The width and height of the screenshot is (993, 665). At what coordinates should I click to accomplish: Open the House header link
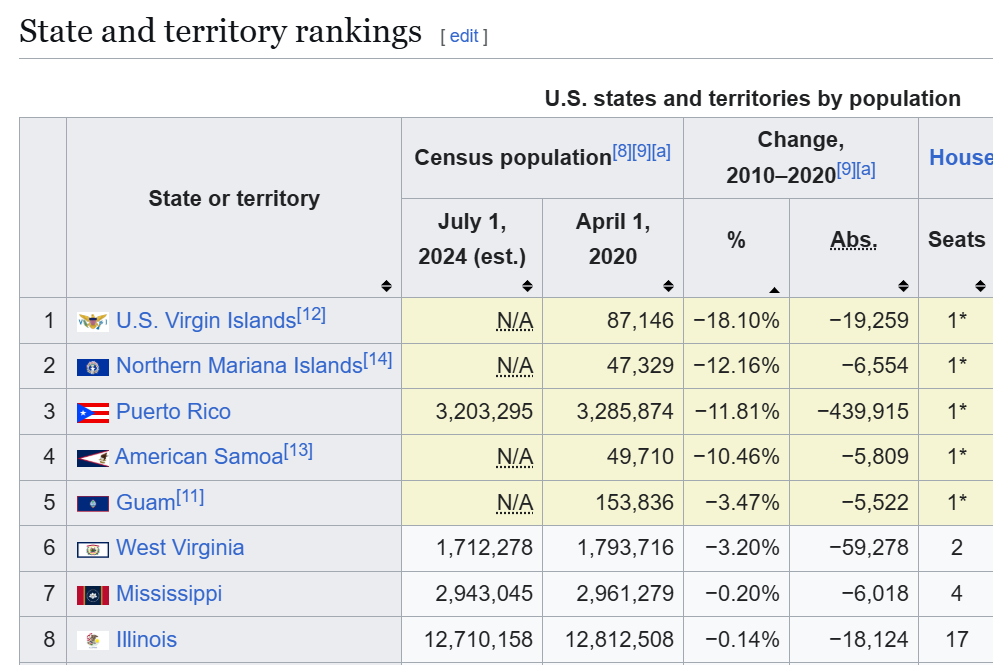tap(960, 157)
